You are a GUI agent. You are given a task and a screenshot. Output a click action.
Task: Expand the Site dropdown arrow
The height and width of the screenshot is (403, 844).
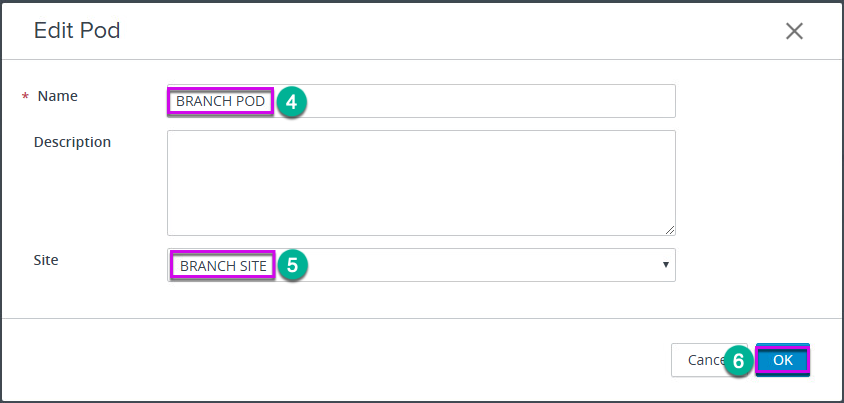pyautogui.click(x=666, y=265)
